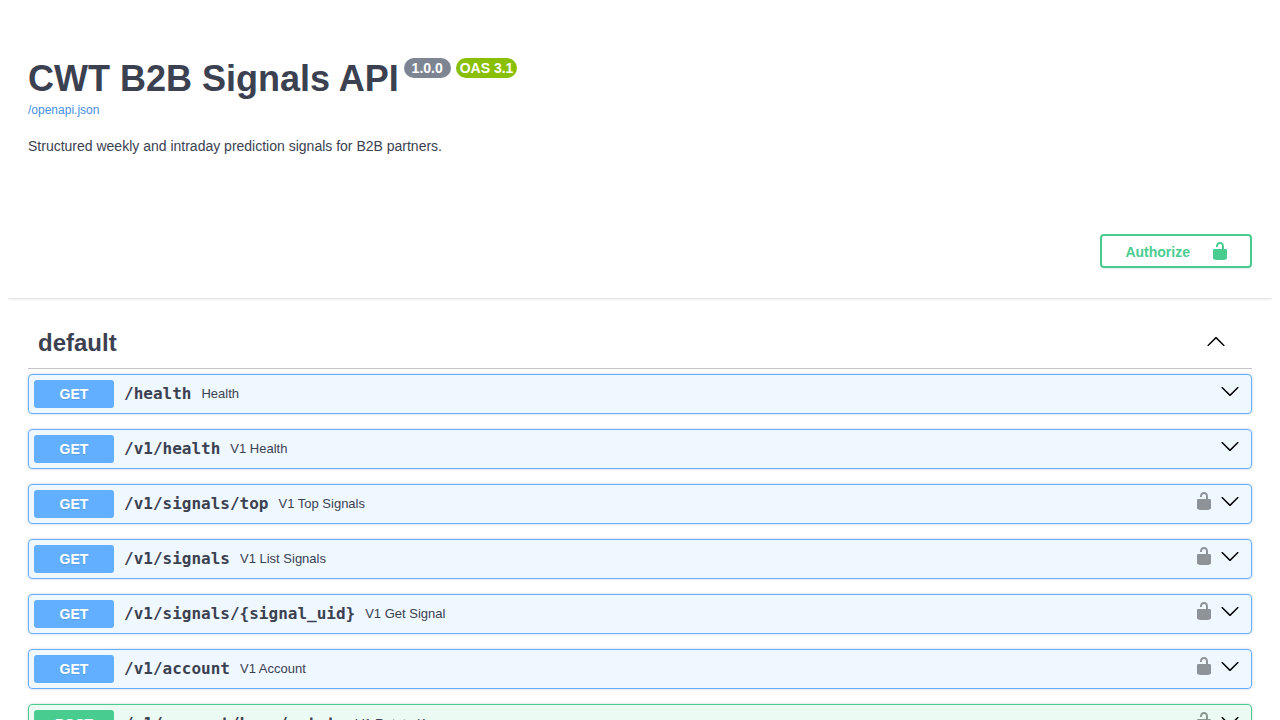Click the GET badge for /health
The width and height of the screenshot is (1280, 720).
point(74,394)
